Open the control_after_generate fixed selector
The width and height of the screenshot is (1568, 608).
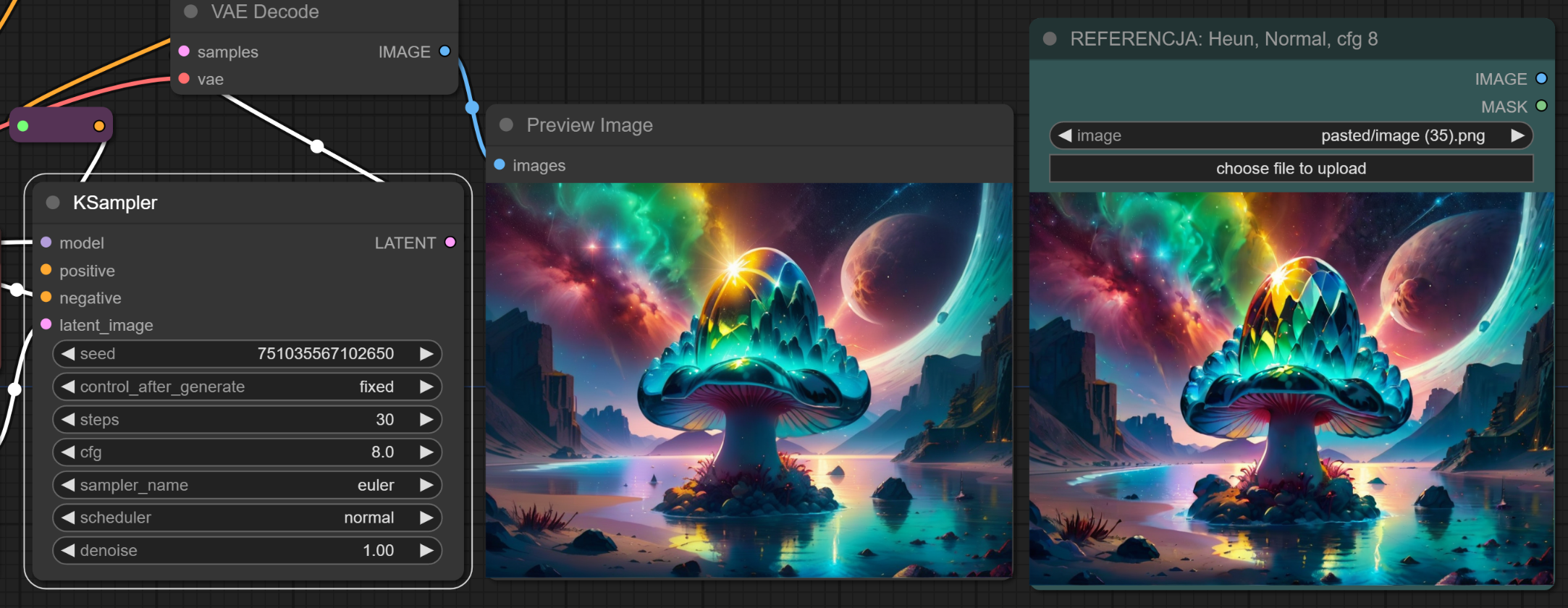pyautogui.click(x=246, y=387)
